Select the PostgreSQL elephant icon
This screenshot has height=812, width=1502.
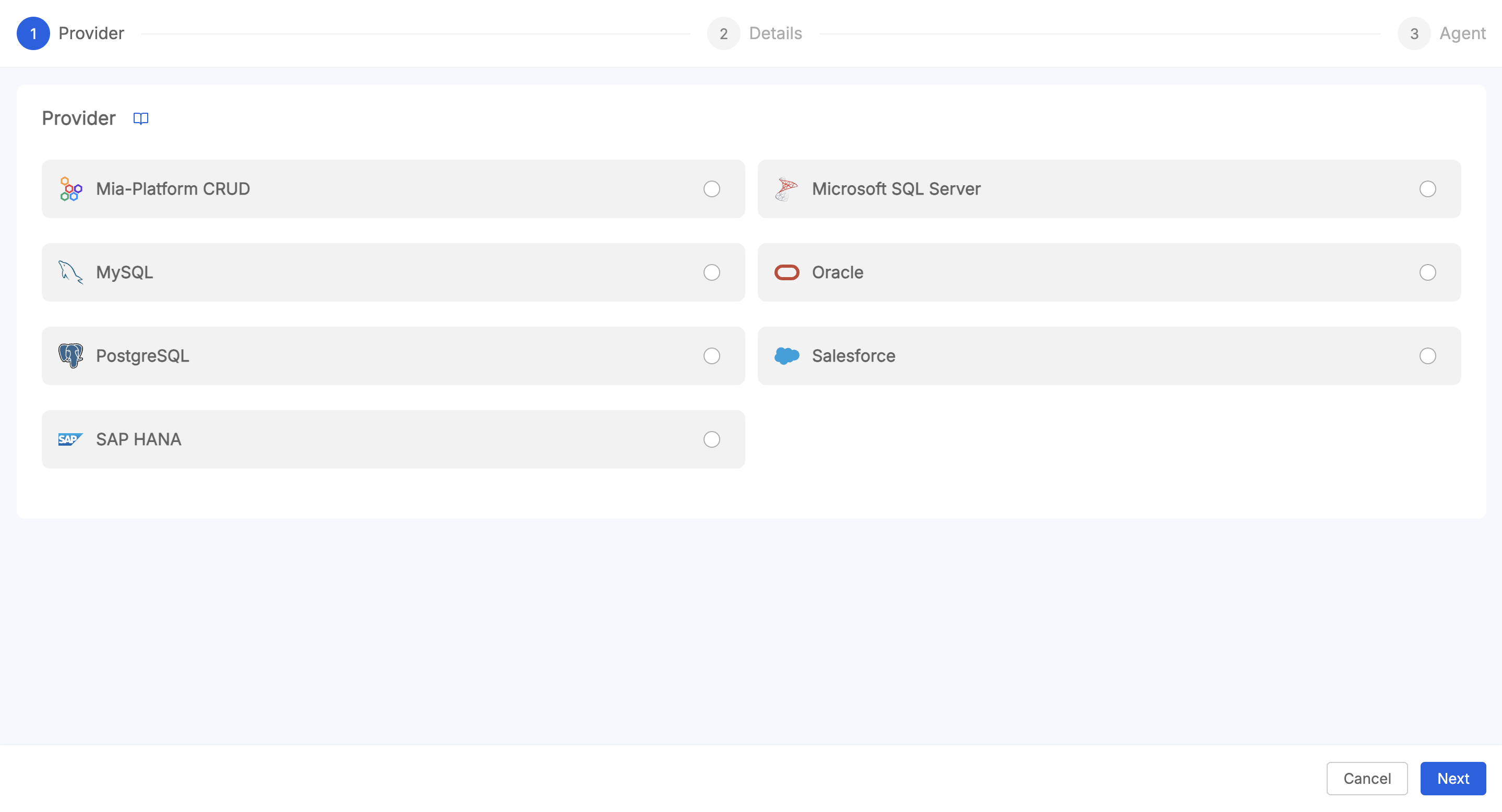(x=70, y=355)
